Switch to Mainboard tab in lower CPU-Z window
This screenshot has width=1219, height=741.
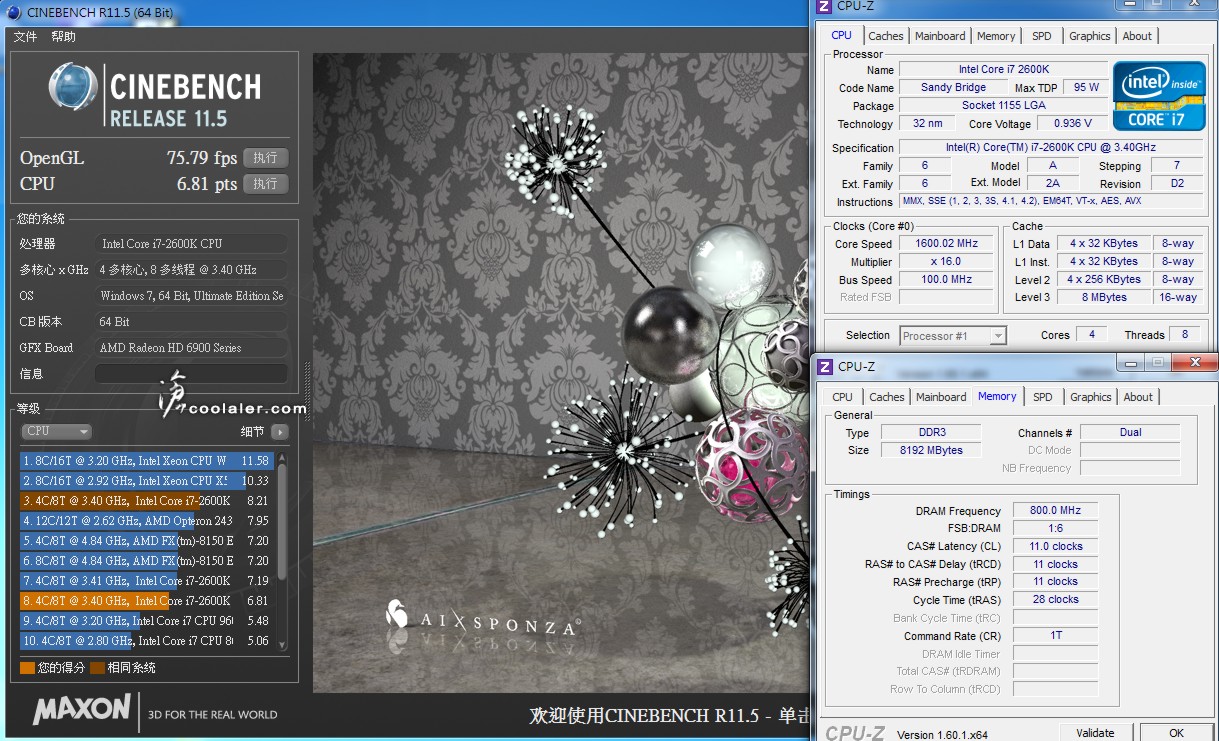pos(942,397)
